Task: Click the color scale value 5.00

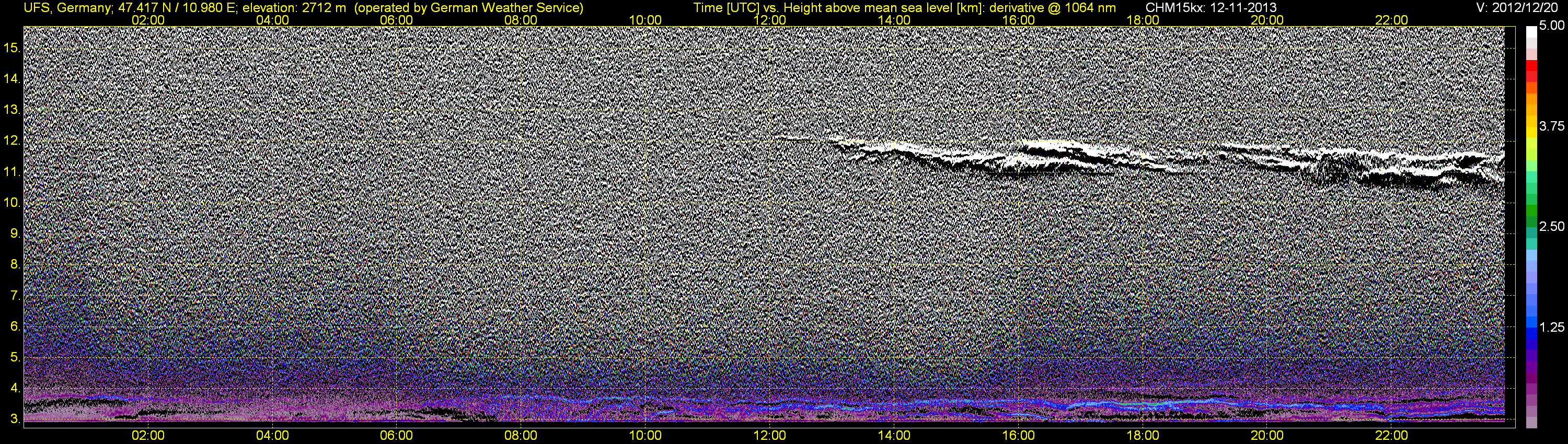Action: pyautogui.click(x=1552, y=26)
